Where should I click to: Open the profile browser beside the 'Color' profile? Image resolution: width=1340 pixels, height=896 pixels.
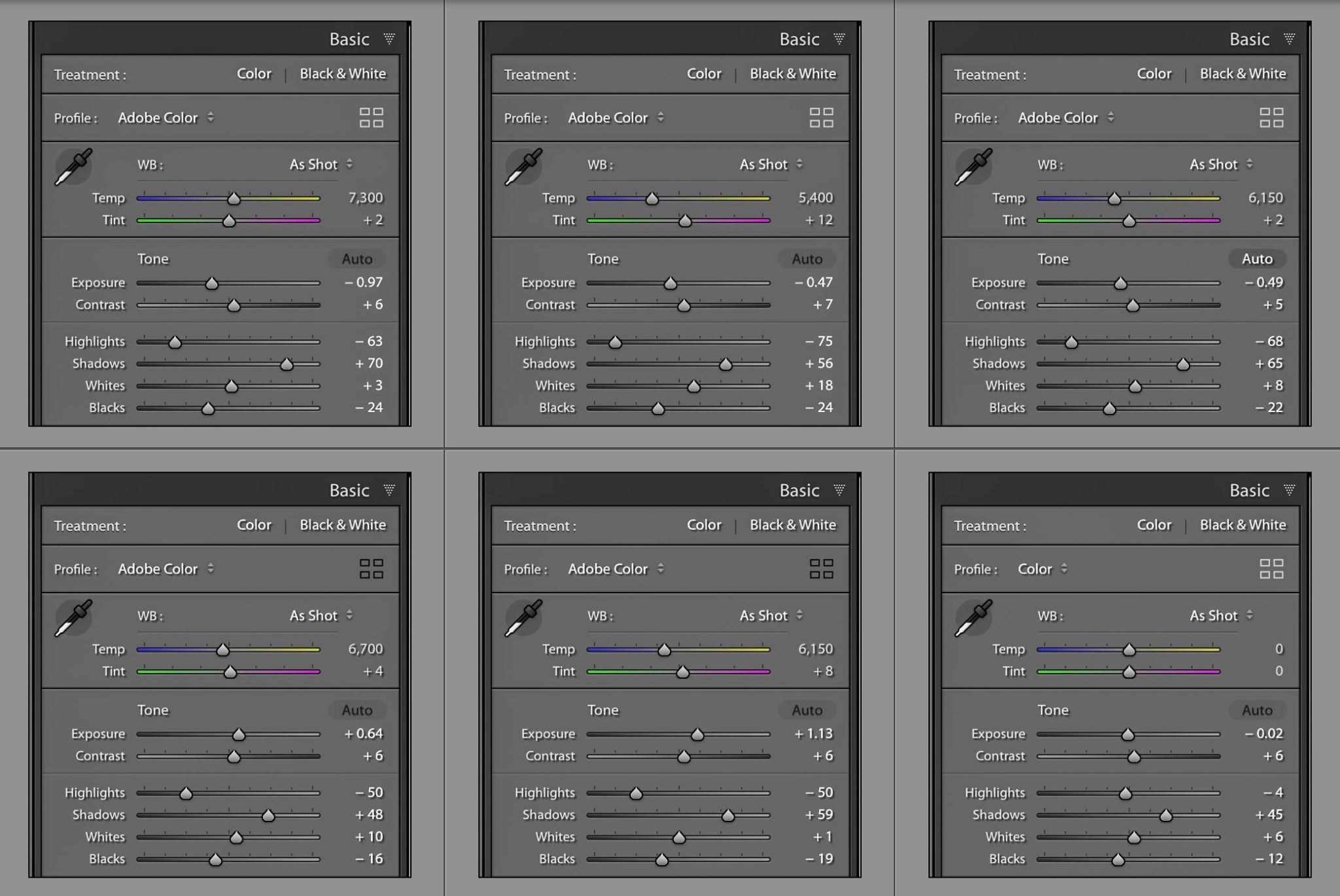click(x=1271, y=569)
